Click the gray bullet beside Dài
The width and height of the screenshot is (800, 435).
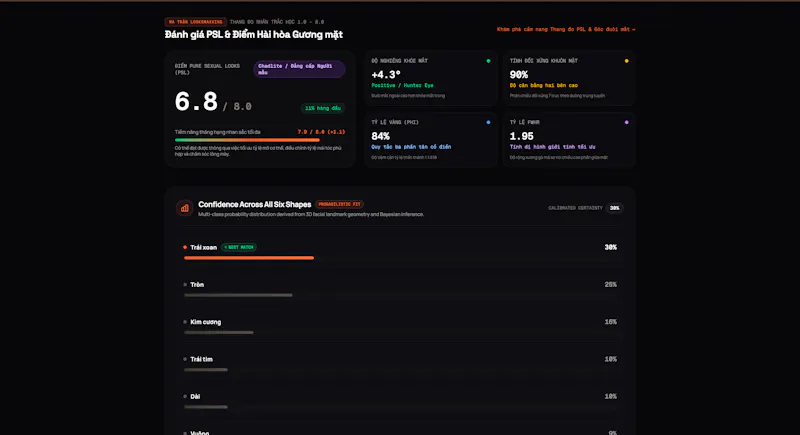click(x=185, y=396)
